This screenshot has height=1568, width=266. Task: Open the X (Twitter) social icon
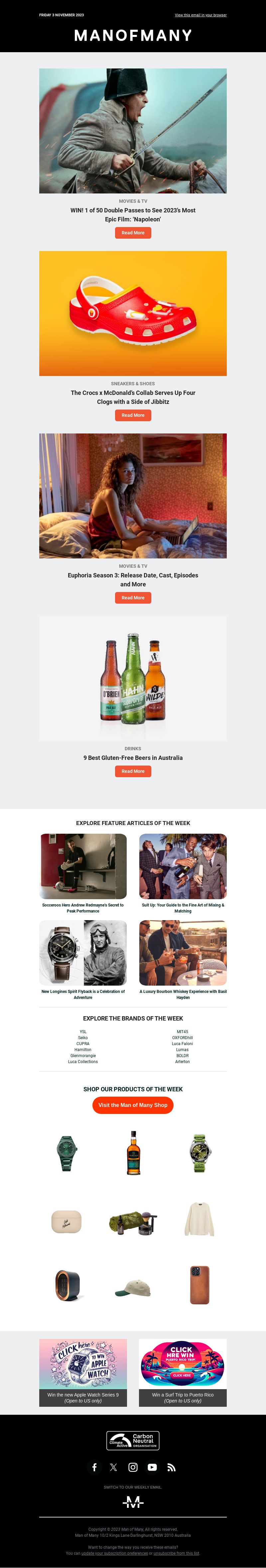(x=113, y=1467)
